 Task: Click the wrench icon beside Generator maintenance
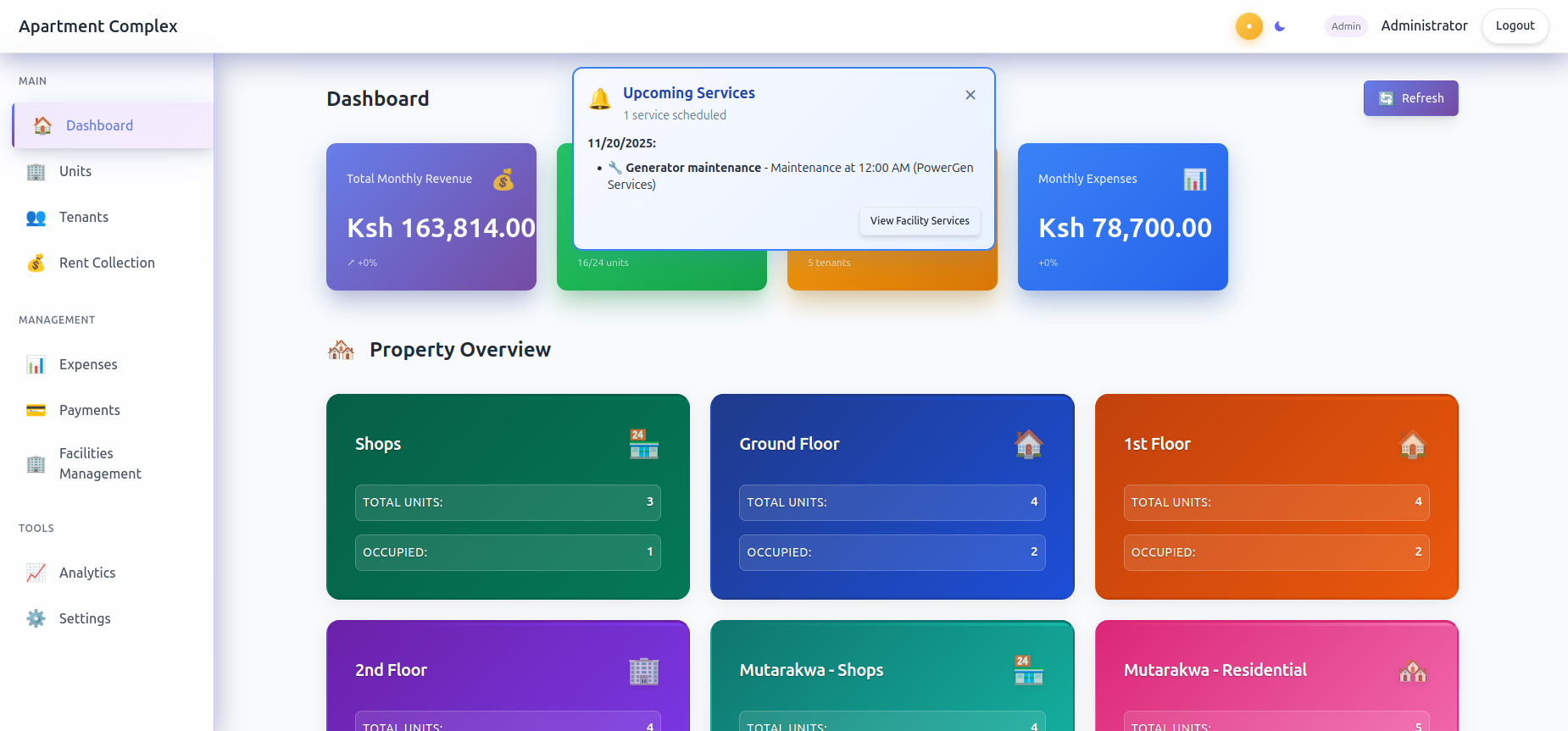(x=615, y=168)
